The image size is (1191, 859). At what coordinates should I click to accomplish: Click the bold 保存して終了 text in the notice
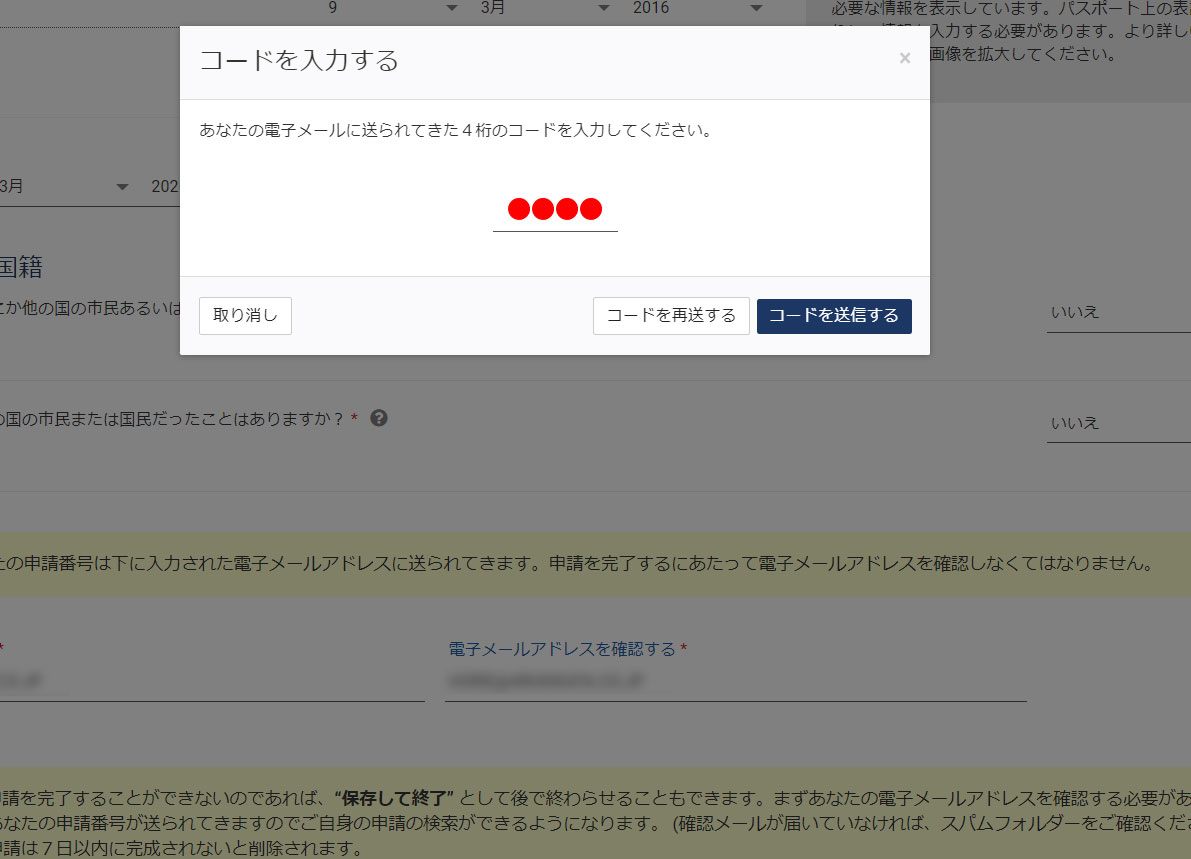(395, 798)
